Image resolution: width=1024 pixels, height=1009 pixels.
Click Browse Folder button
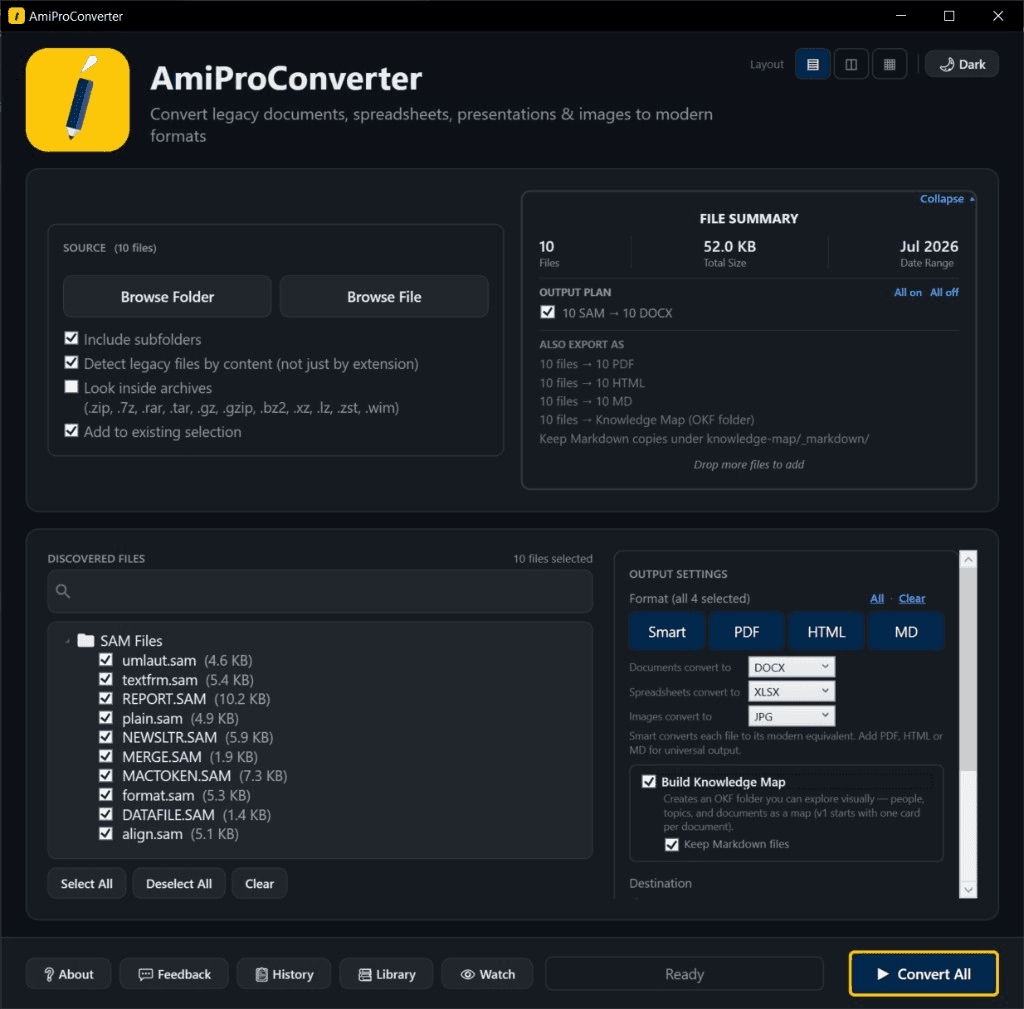(167, 296)
